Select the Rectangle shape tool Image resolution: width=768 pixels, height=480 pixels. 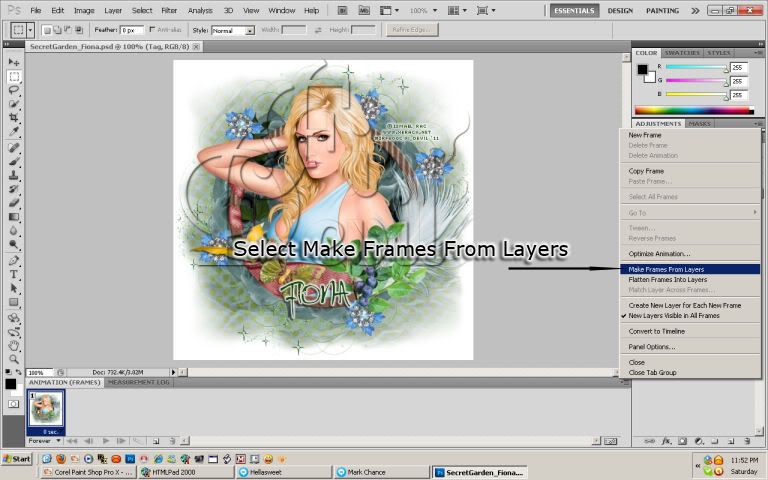14,302
